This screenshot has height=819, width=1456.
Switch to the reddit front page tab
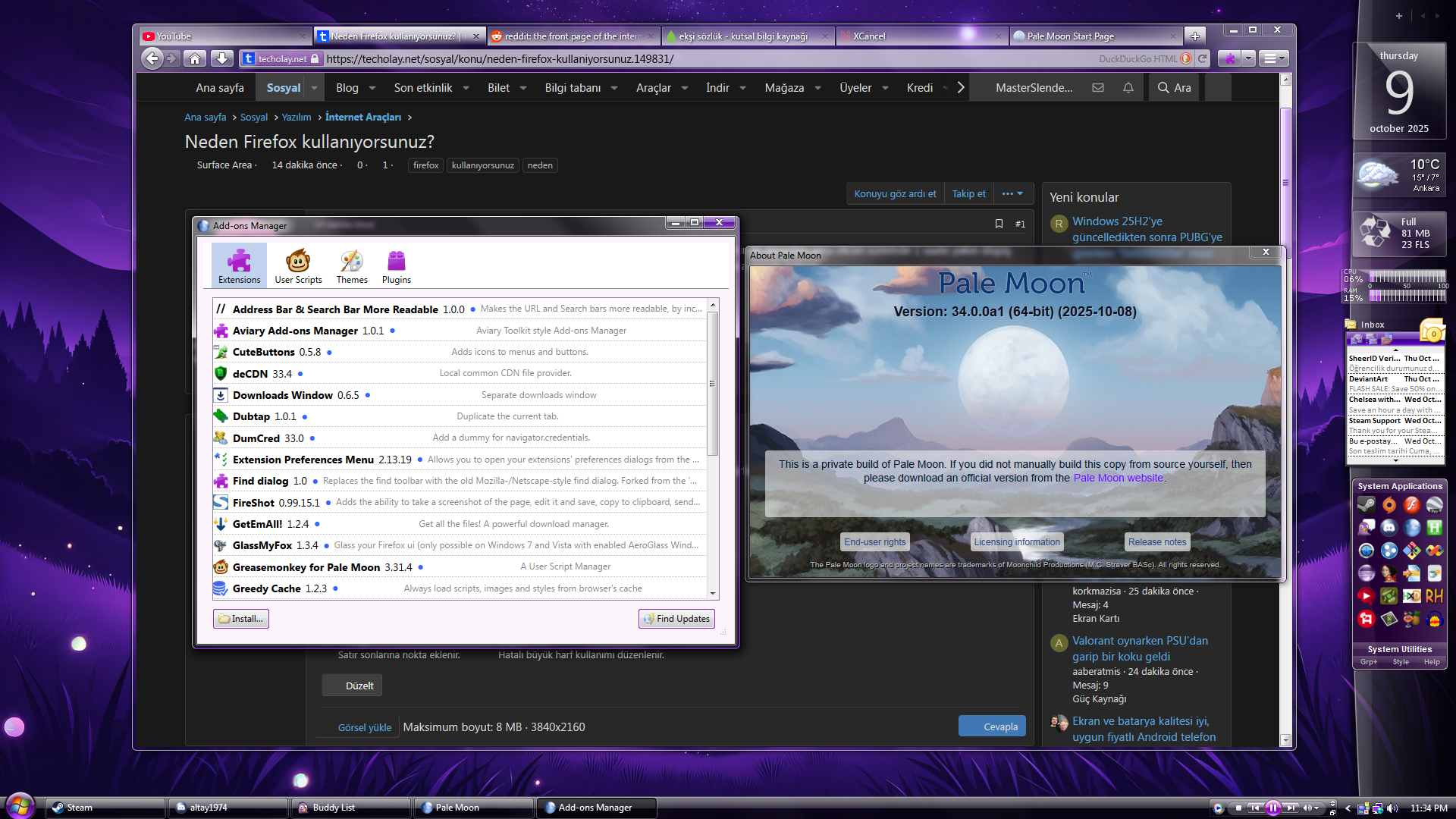pyautogui.click(x=573, y=36)
